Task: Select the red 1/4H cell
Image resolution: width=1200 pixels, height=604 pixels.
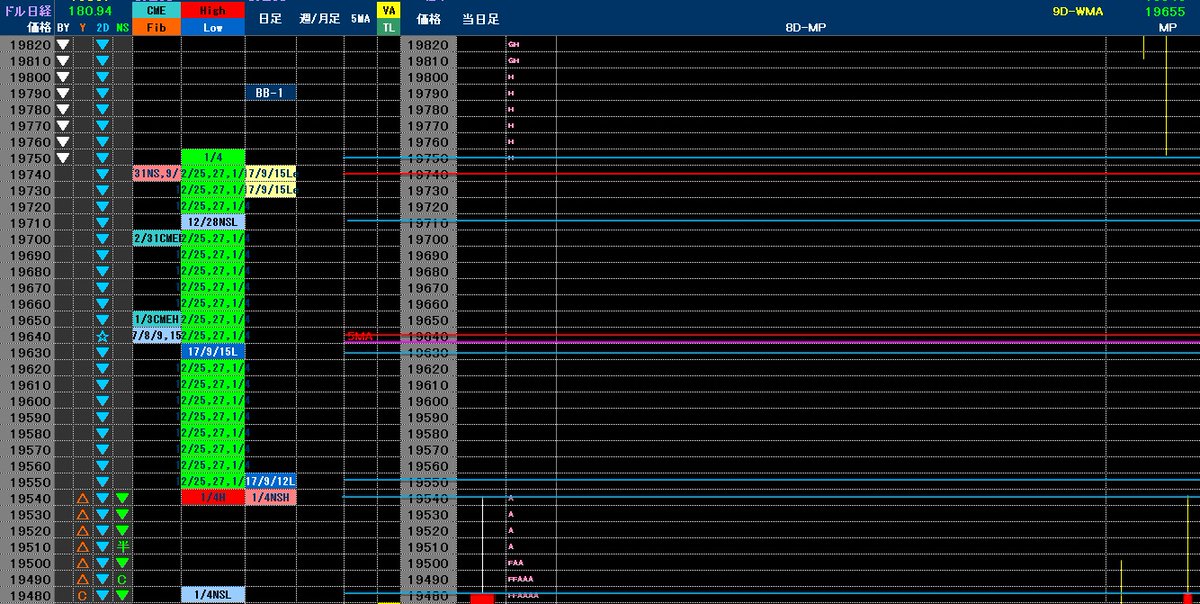Action: (213, 498)
